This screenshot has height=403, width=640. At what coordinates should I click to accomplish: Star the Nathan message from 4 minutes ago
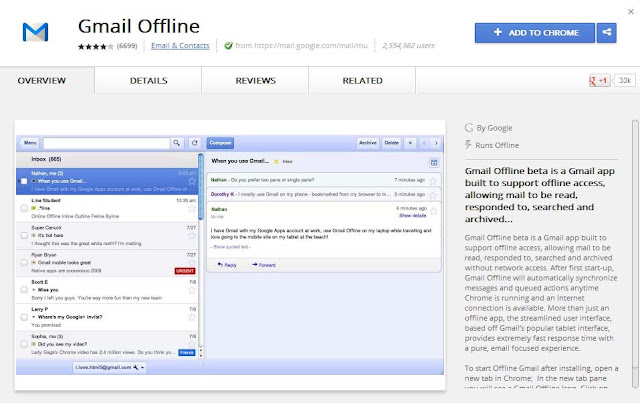433,211
